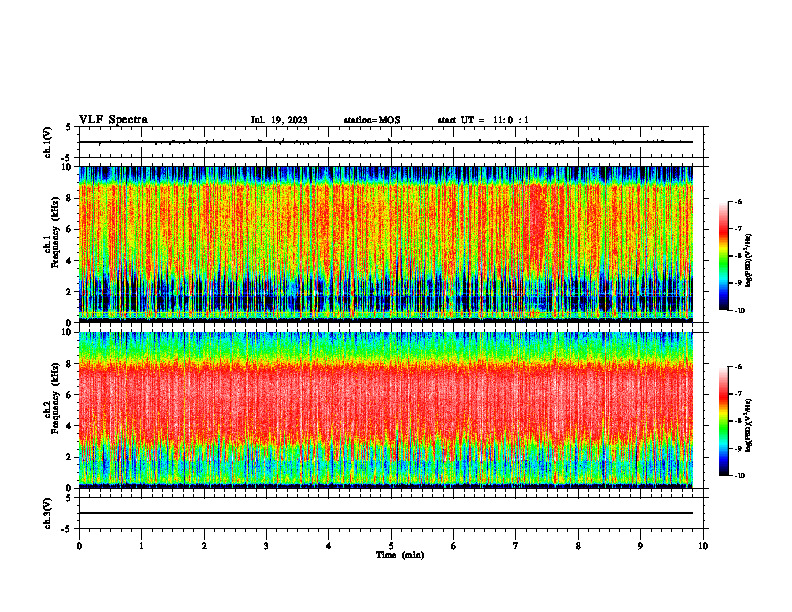Click the "2" time axis tick label
This screenshot has height=612, width=792.
[204, 546]
